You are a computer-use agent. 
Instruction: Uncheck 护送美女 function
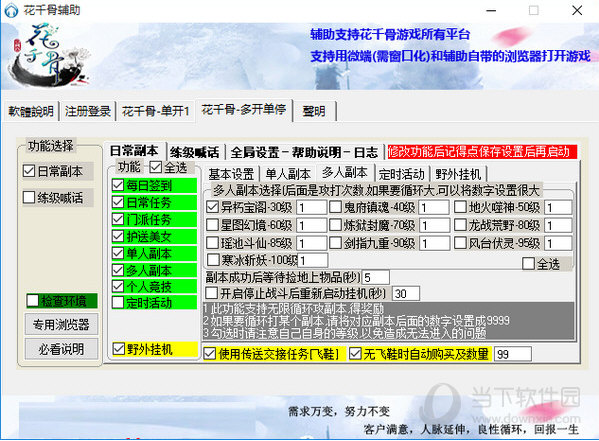118,237
